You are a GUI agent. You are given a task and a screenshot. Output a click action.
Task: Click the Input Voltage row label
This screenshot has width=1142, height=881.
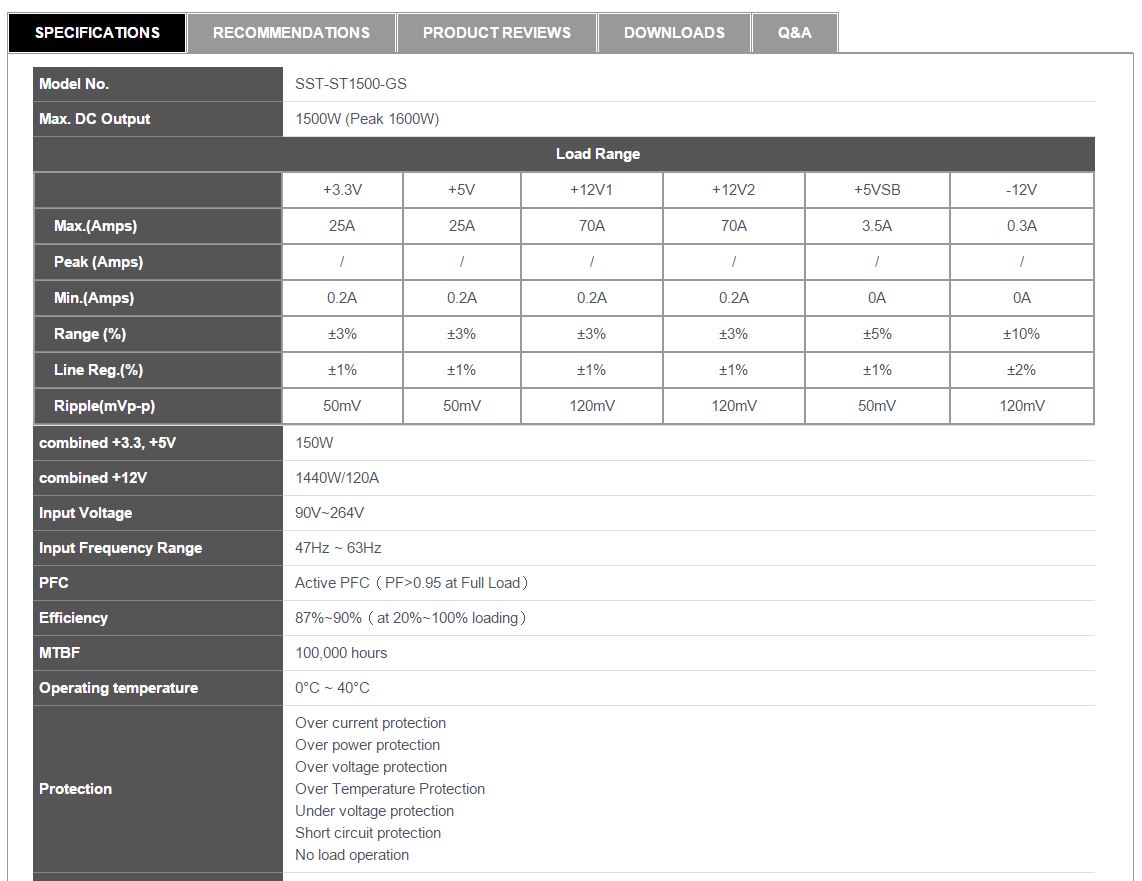click(85, 513)
